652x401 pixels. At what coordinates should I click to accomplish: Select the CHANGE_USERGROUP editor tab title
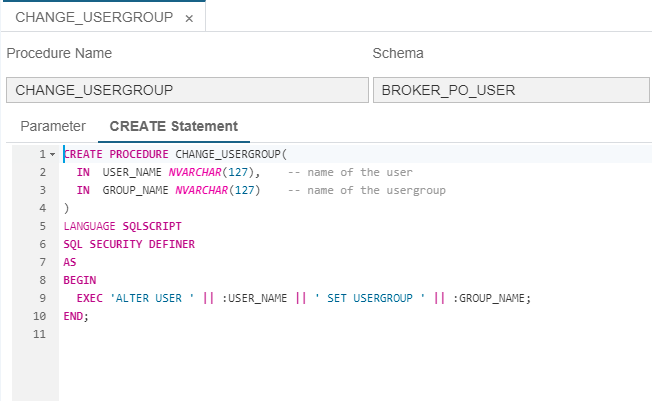click(94, 17)
